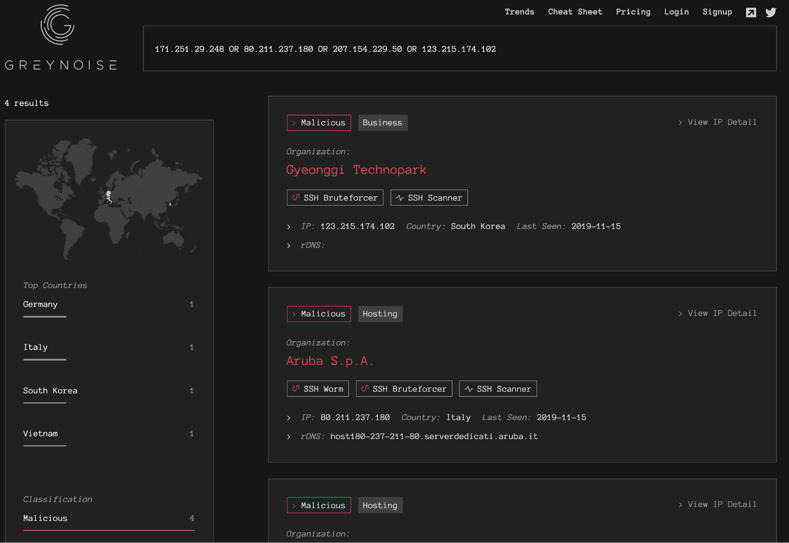
Task: Click the world map in sidebar
Action: click(x=109, y=197)
